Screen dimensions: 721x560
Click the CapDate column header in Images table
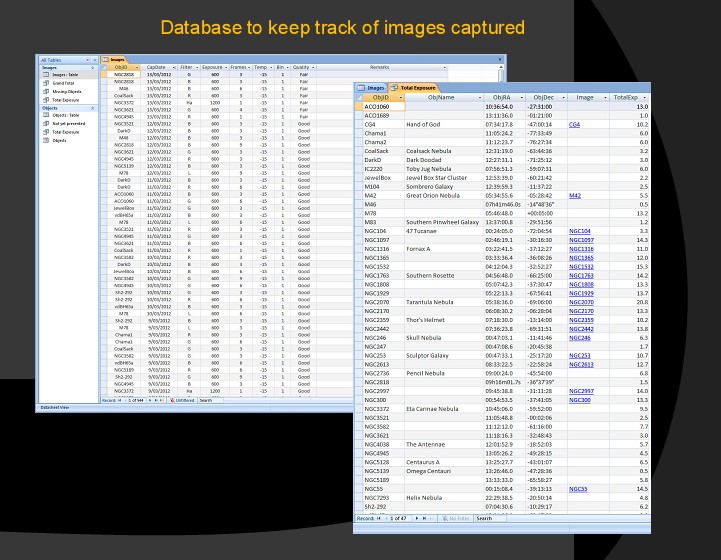(x=159, y=68)
